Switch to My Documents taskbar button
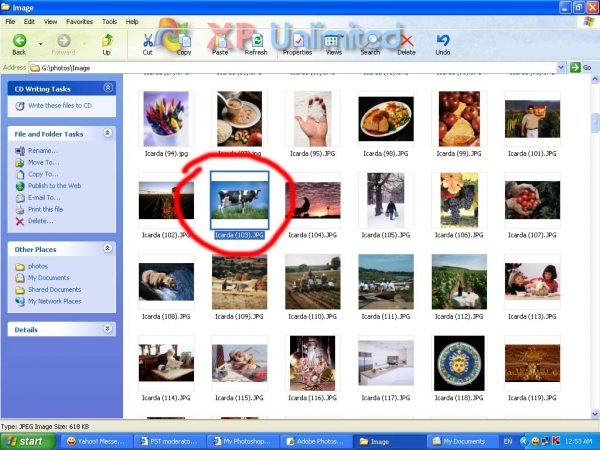Image resolution: width=600 pixels, height=450 pixels. [x=461, y=442]
